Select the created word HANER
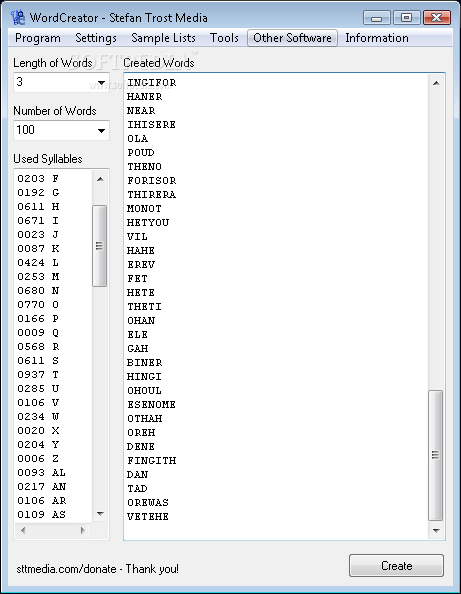 [x=144, y=97]
